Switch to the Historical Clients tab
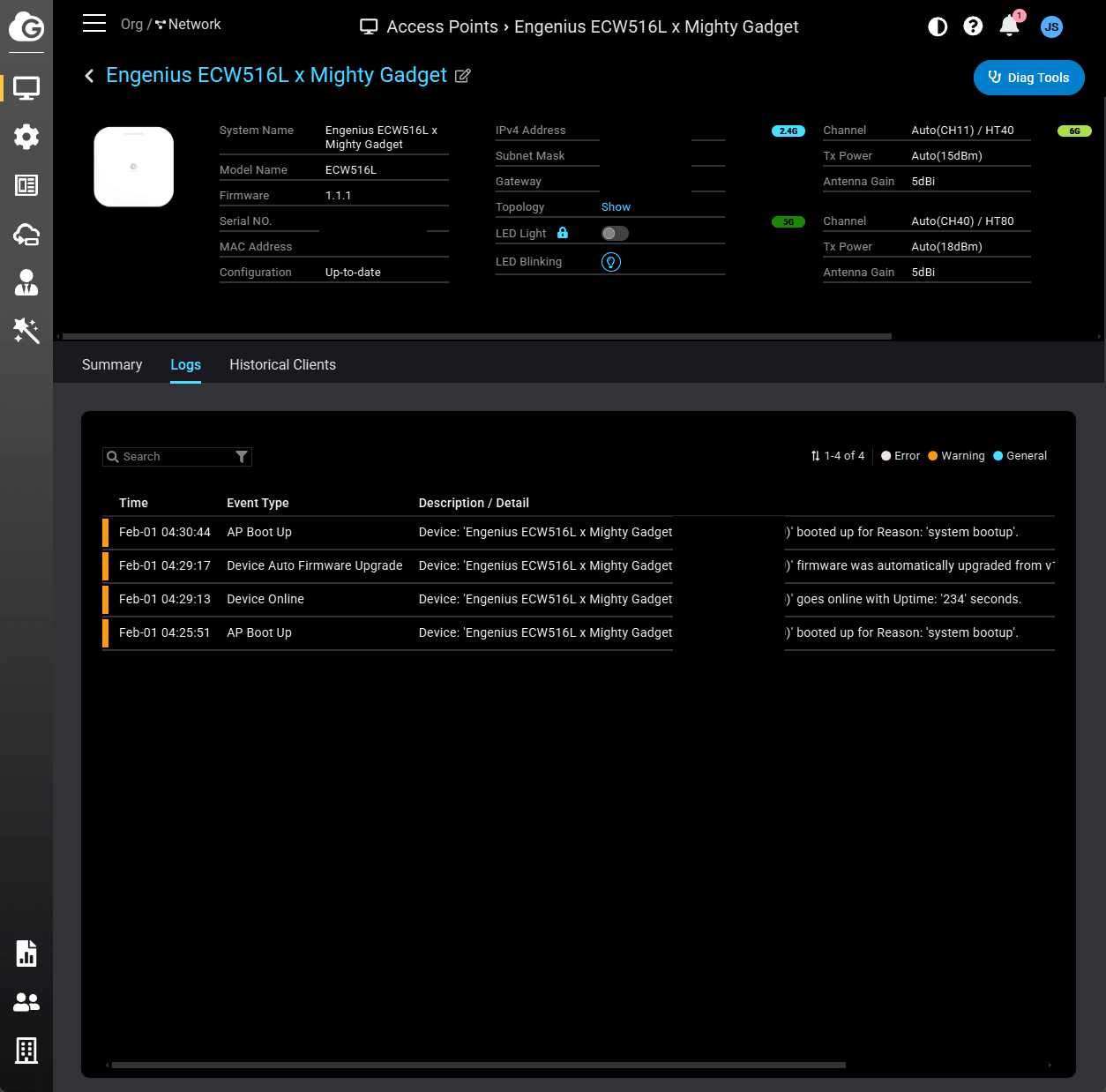 coord(282,365)
